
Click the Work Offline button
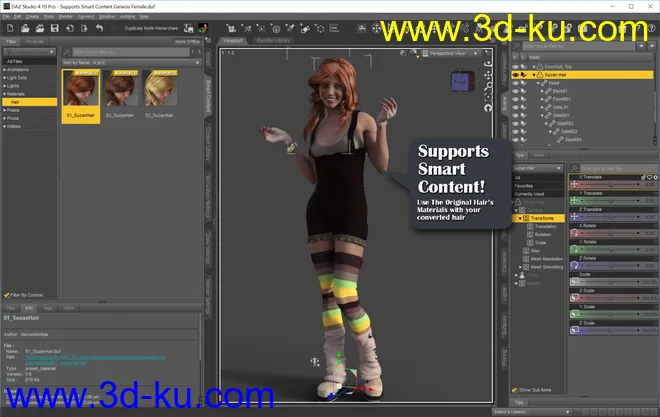[x=186, y=41]
